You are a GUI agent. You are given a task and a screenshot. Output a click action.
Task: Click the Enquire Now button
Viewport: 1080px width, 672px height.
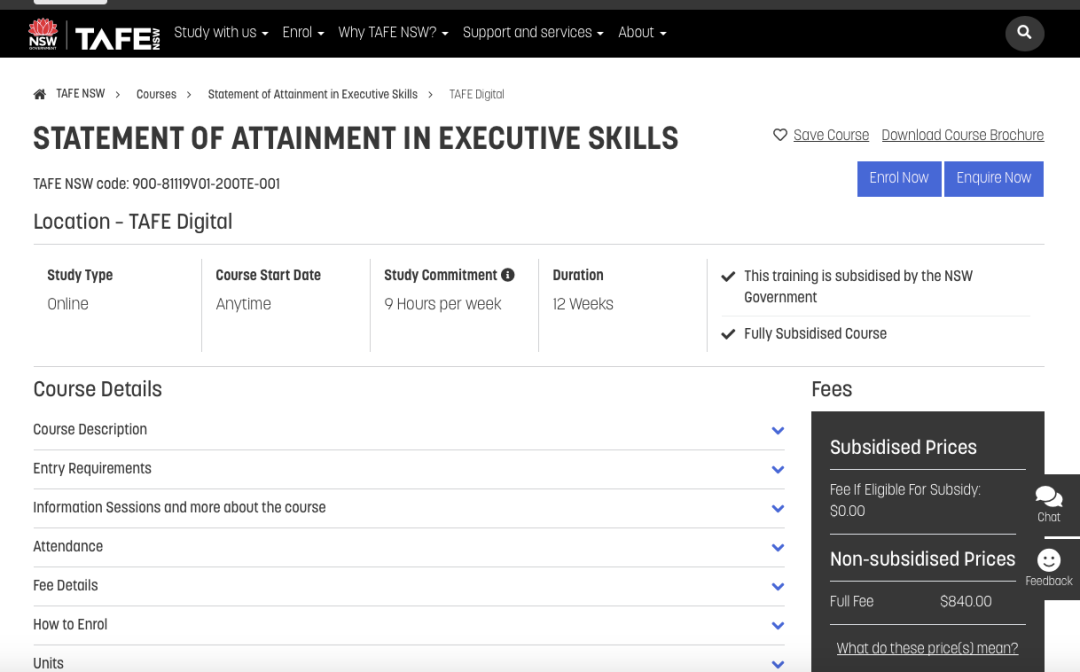click(x=993, y=178)
